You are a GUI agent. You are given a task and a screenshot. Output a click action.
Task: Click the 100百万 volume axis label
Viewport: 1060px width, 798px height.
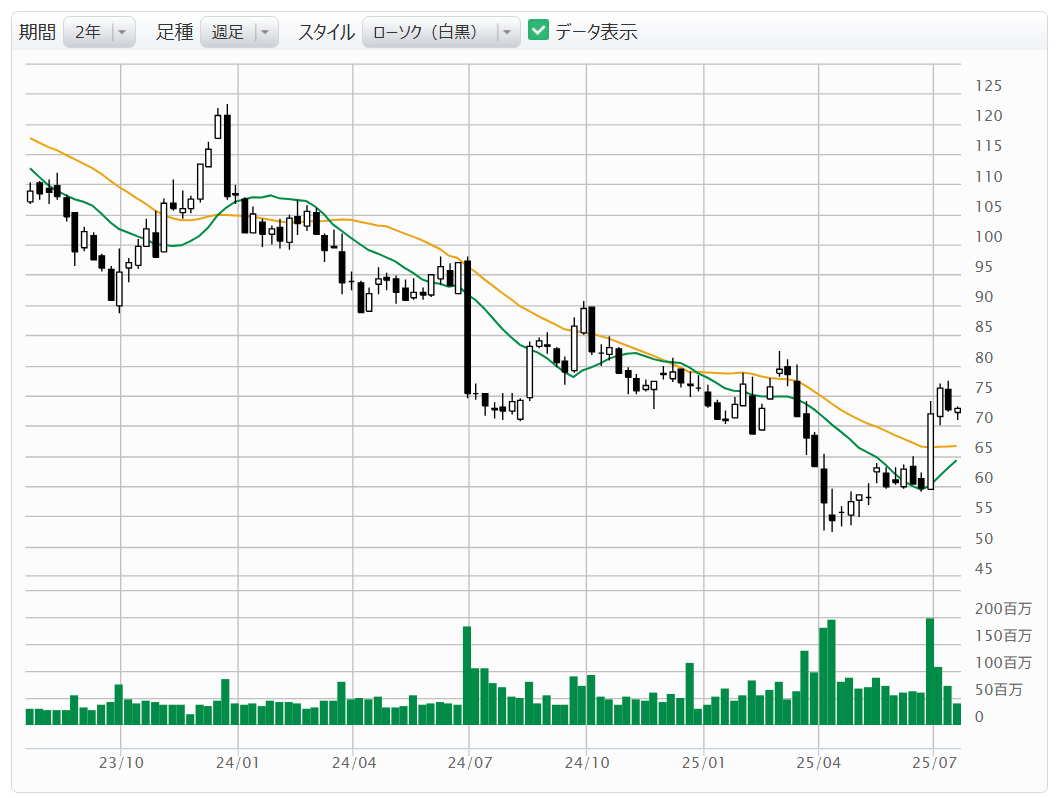tap(1003, 663)
